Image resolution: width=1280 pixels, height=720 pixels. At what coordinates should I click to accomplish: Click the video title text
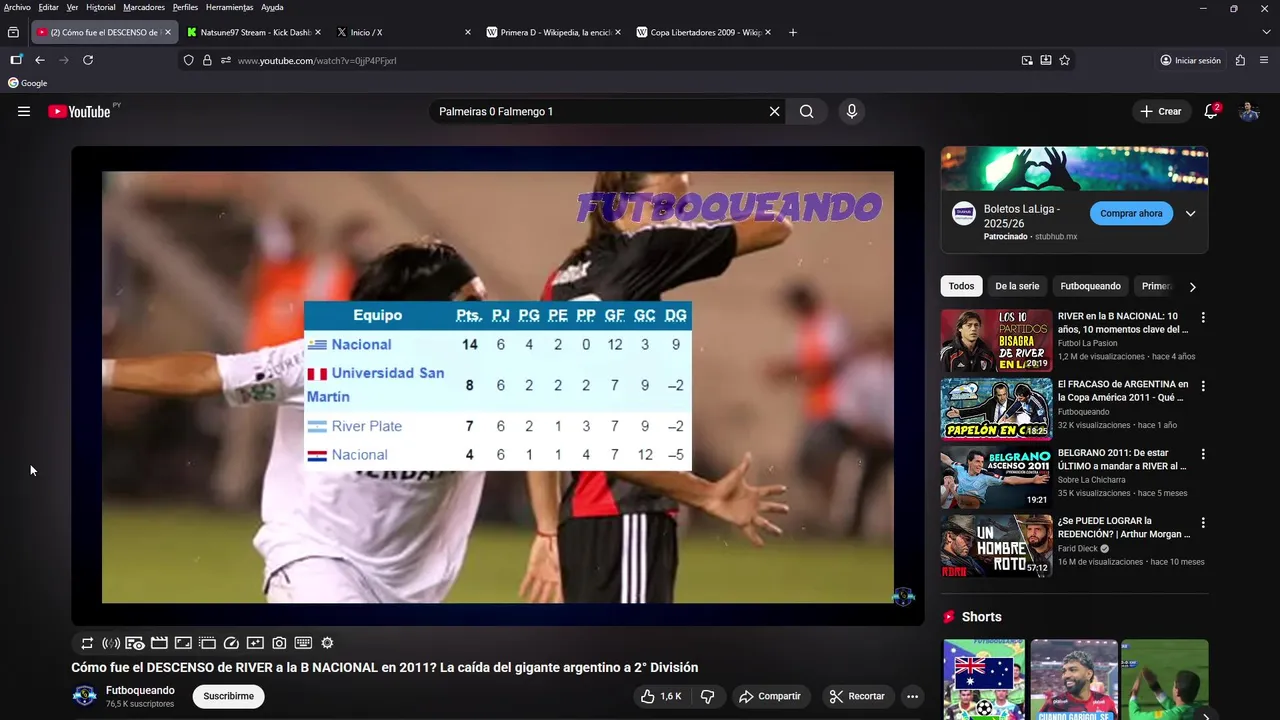pyautogui.click(x=384, y=667)
